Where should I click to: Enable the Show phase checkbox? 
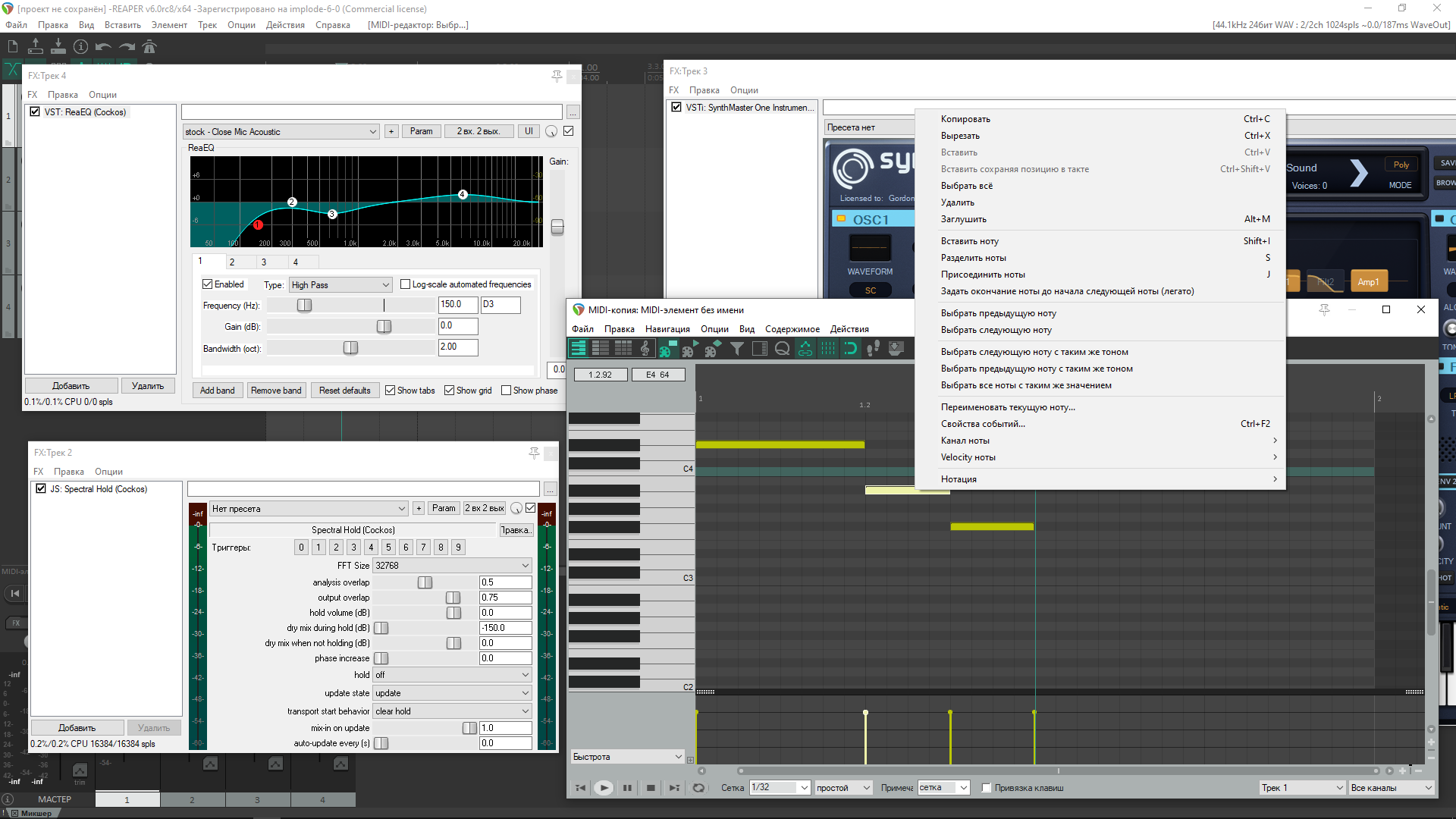tap(506, 391)
